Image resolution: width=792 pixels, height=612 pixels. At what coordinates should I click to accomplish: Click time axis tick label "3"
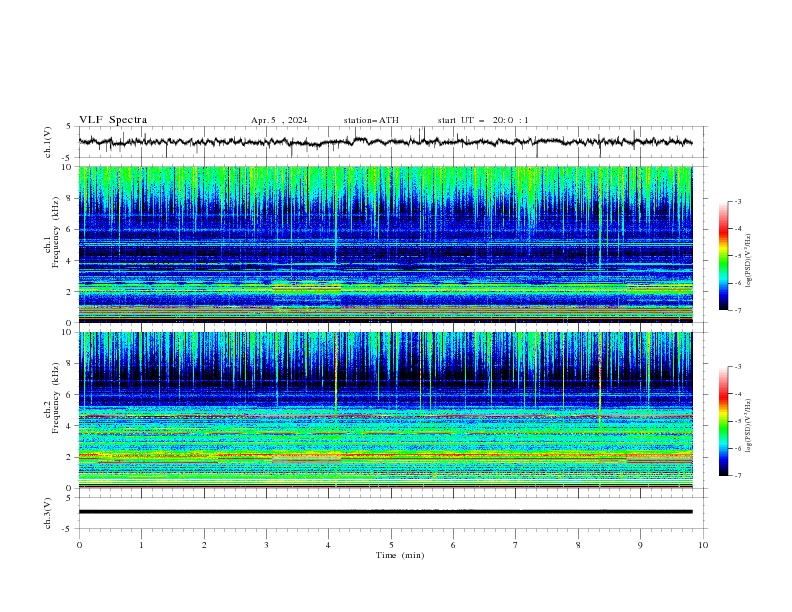click(x=266, y=545)
